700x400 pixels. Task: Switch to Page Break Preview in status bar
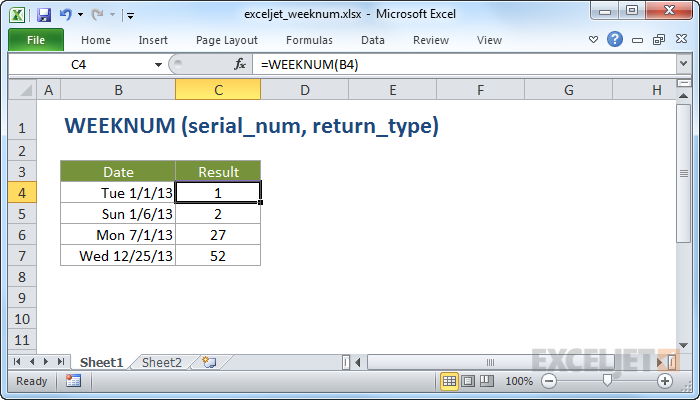(x=487, y=381)
